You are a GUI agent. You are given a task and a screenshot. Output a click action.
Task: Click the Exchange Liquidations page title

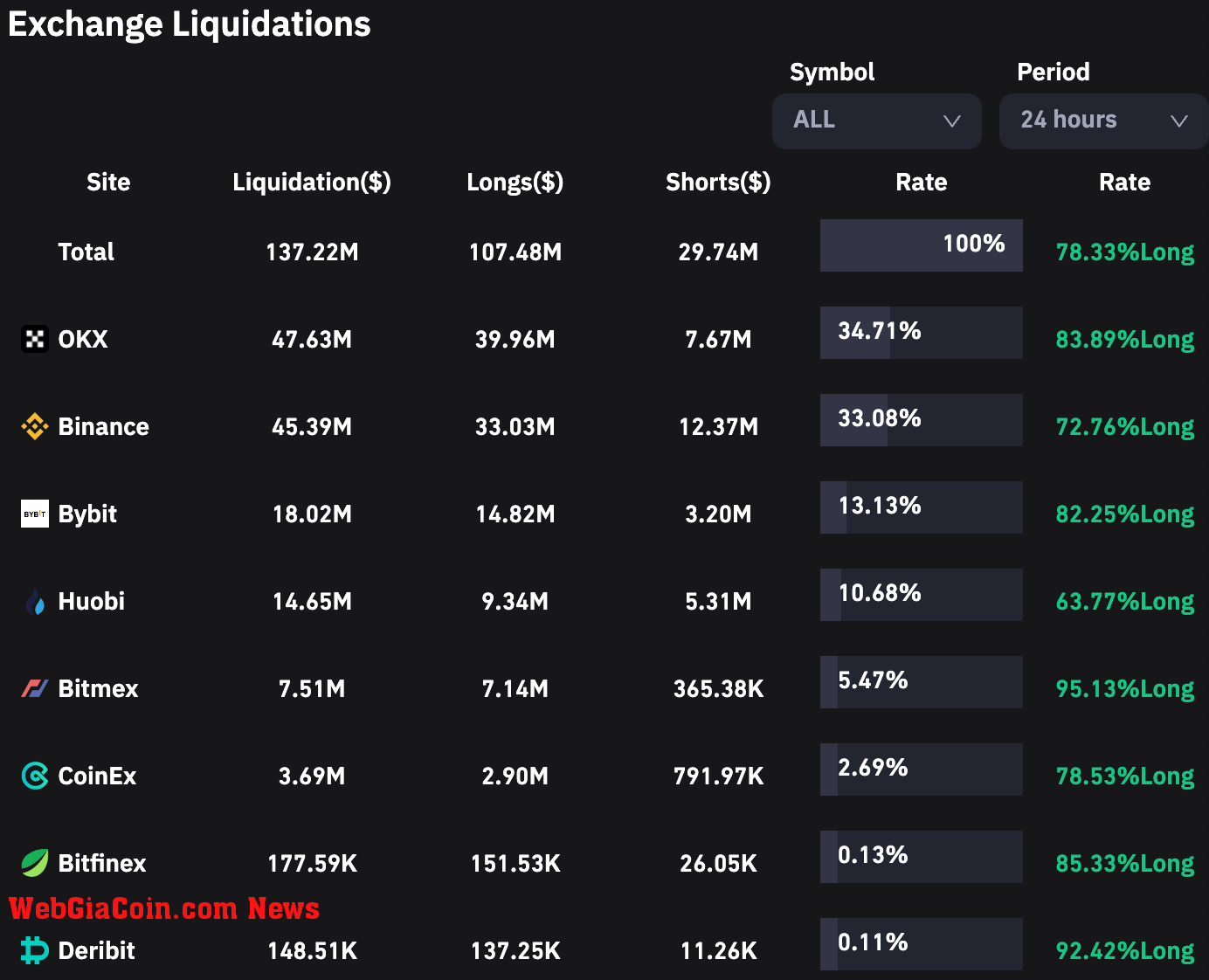click(190, 24)
